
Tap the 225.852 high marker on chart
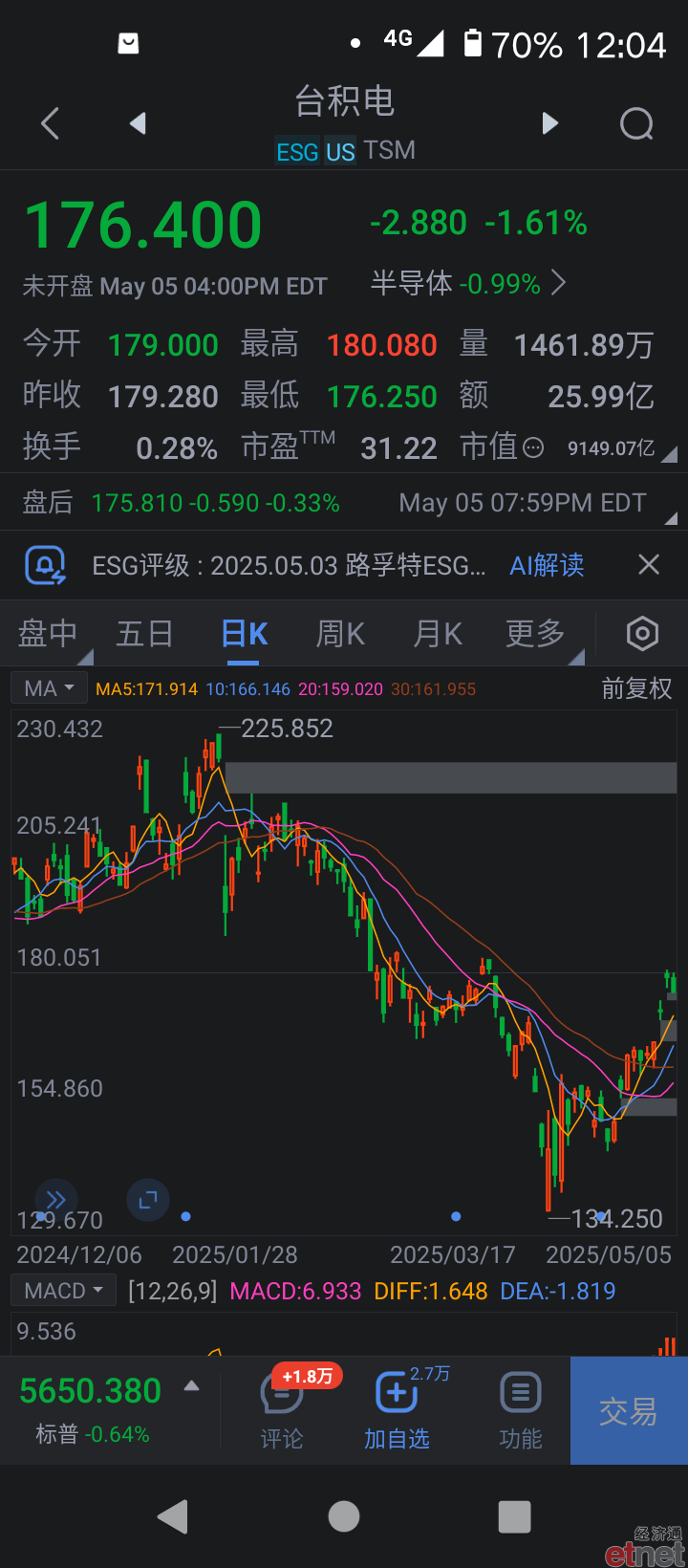[287, 729]
